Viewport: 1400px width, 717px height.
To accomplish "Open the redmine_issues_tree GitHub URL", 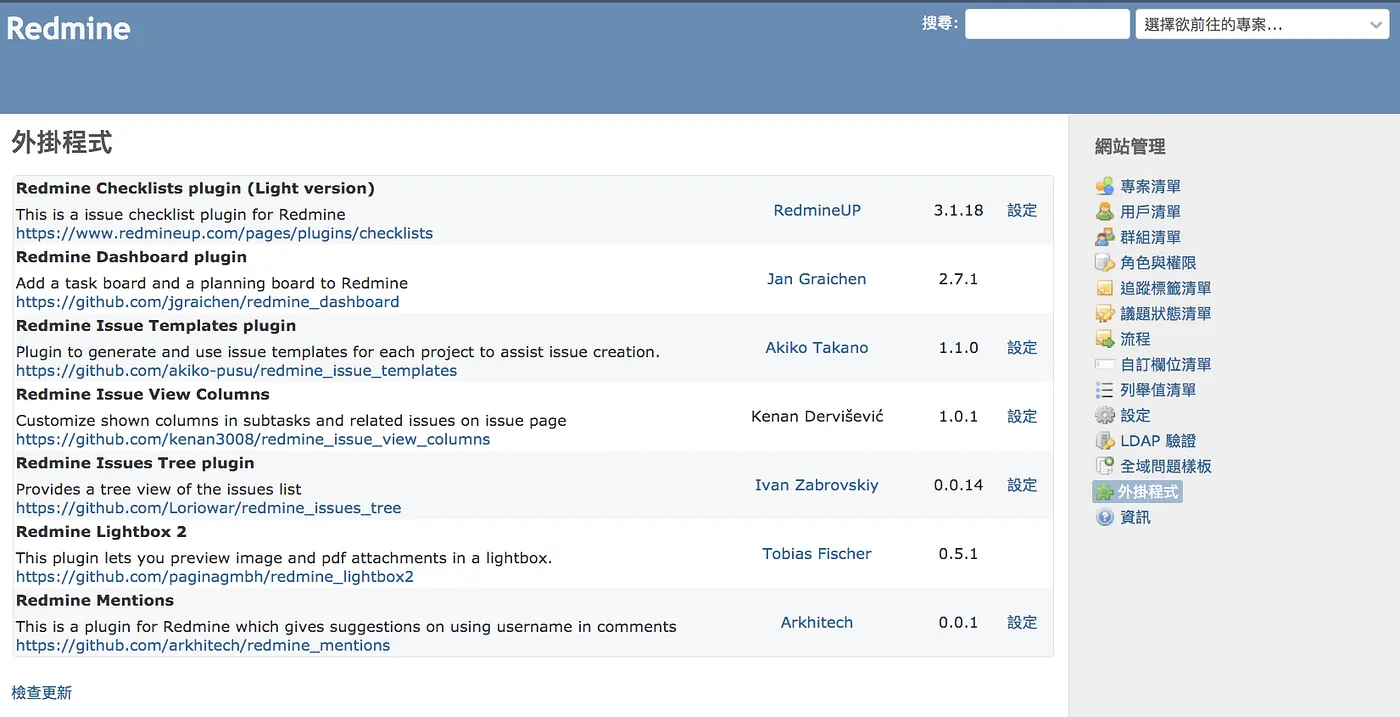I will (209, 508).
